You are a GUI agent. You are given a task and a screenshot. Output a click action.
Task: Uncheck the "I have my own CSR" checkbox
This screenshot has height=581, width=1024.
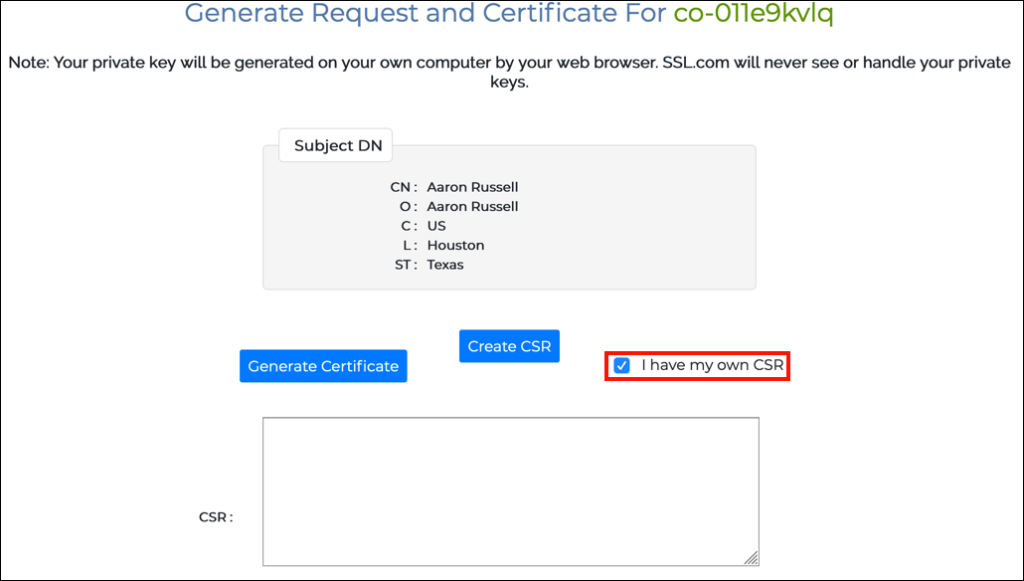(x=621, y=366)
